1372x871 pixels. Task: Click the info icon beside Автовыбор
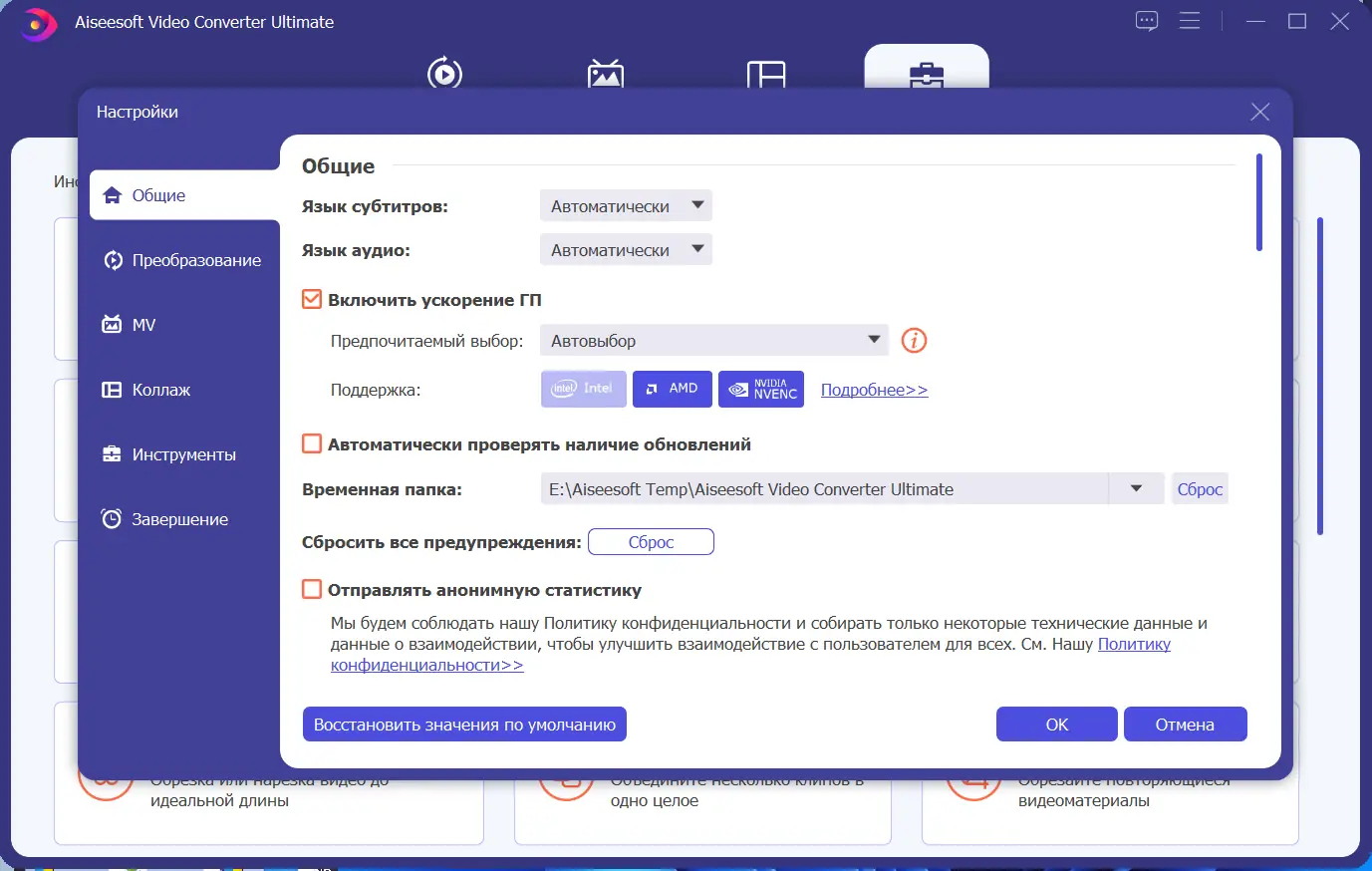point(913,340)
